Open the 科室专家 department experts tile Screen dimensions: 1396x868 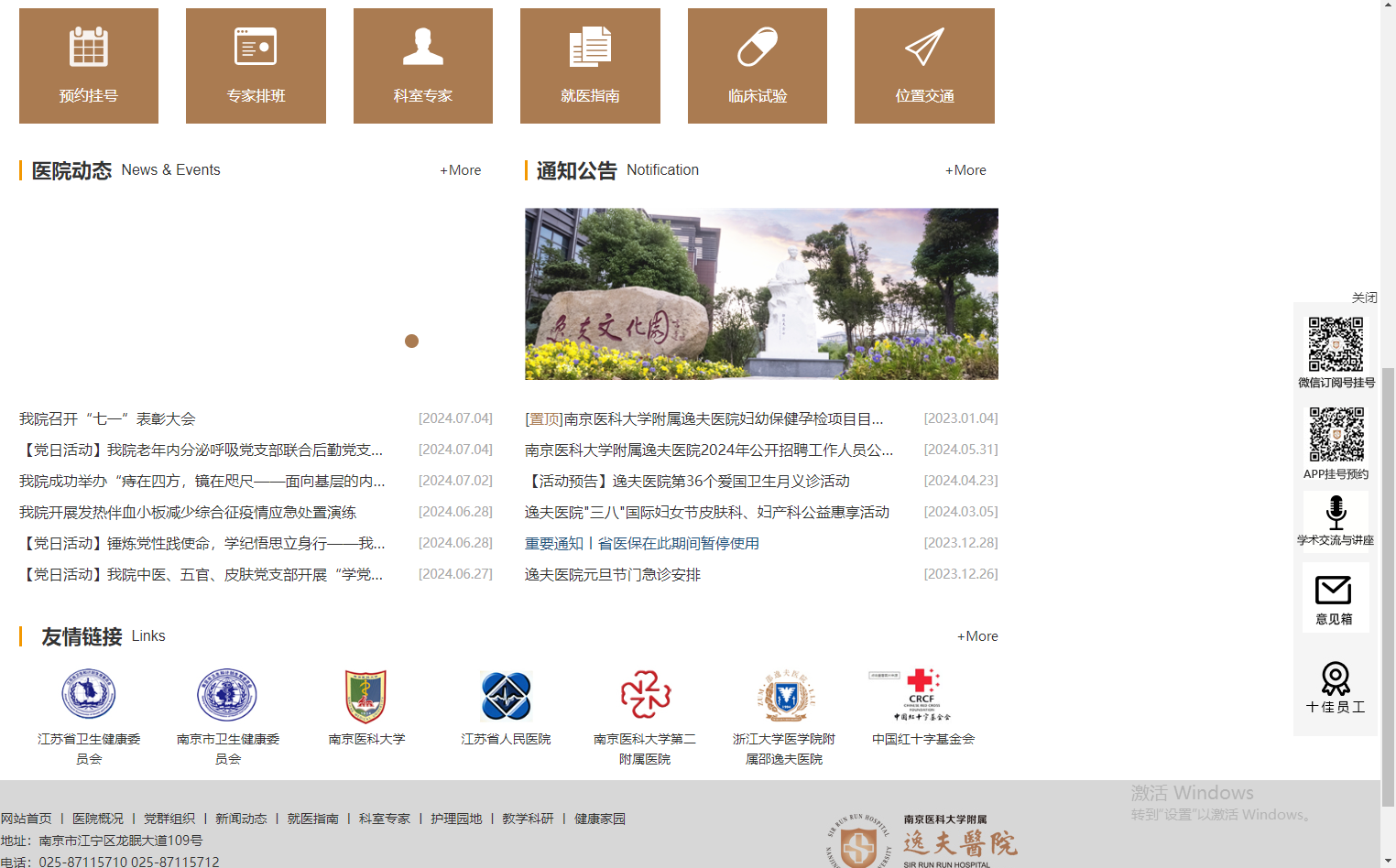[x=423, y=66]
